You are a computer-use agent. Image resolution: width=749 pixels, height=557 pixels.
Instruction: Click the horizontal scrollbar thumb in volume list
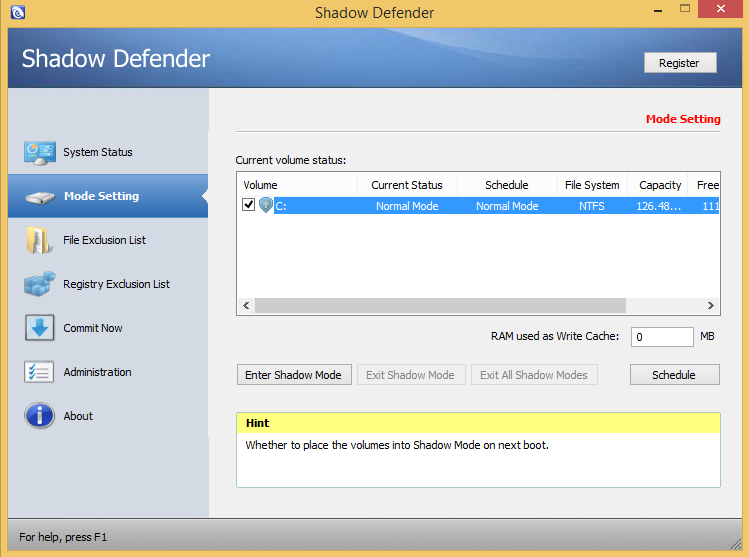(x=440, y=305)
